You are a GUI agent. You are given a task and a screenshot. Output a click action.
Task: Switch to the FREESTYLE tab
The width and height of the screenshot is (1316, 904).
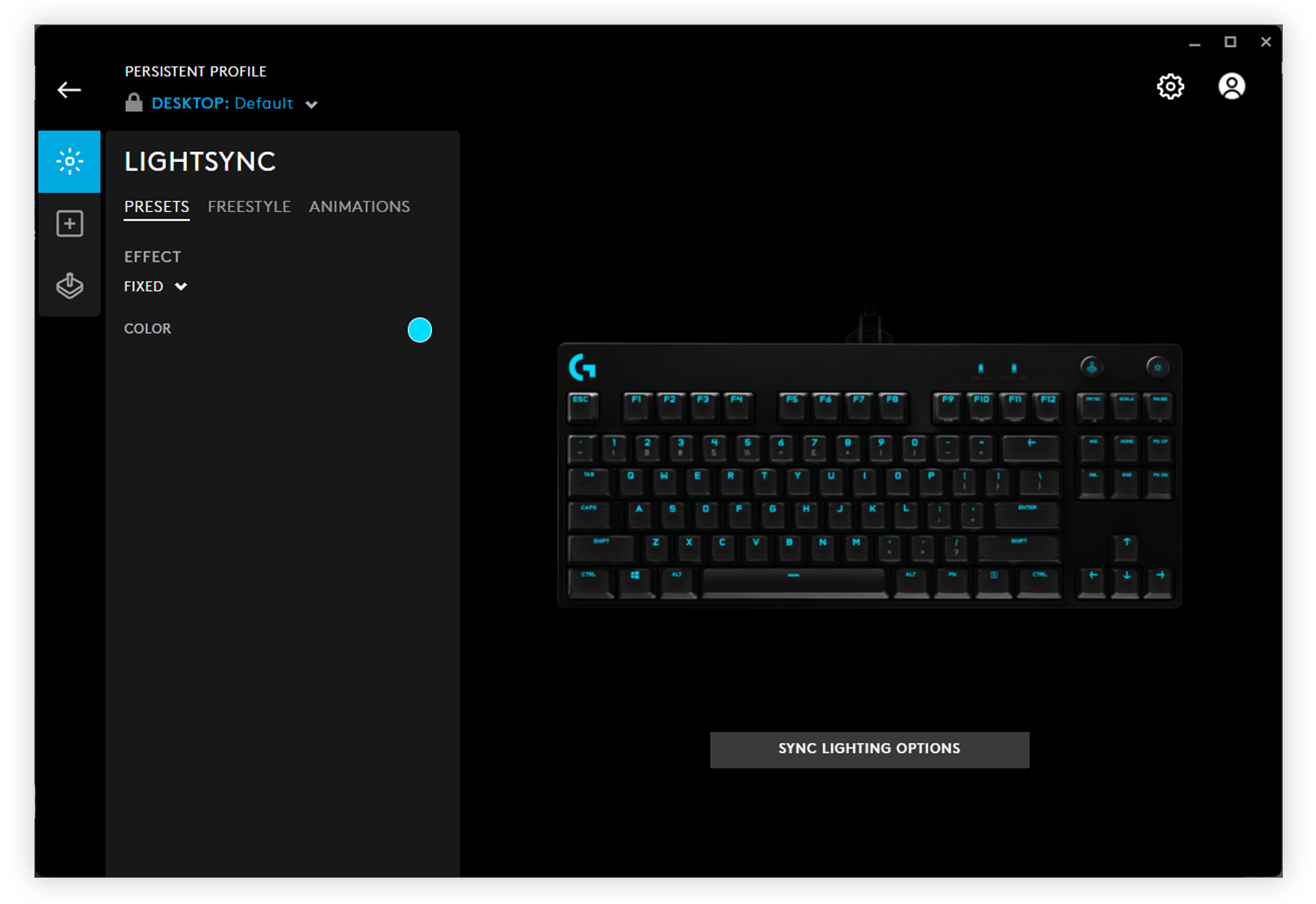pyautogui.click(x=249, y=207)
